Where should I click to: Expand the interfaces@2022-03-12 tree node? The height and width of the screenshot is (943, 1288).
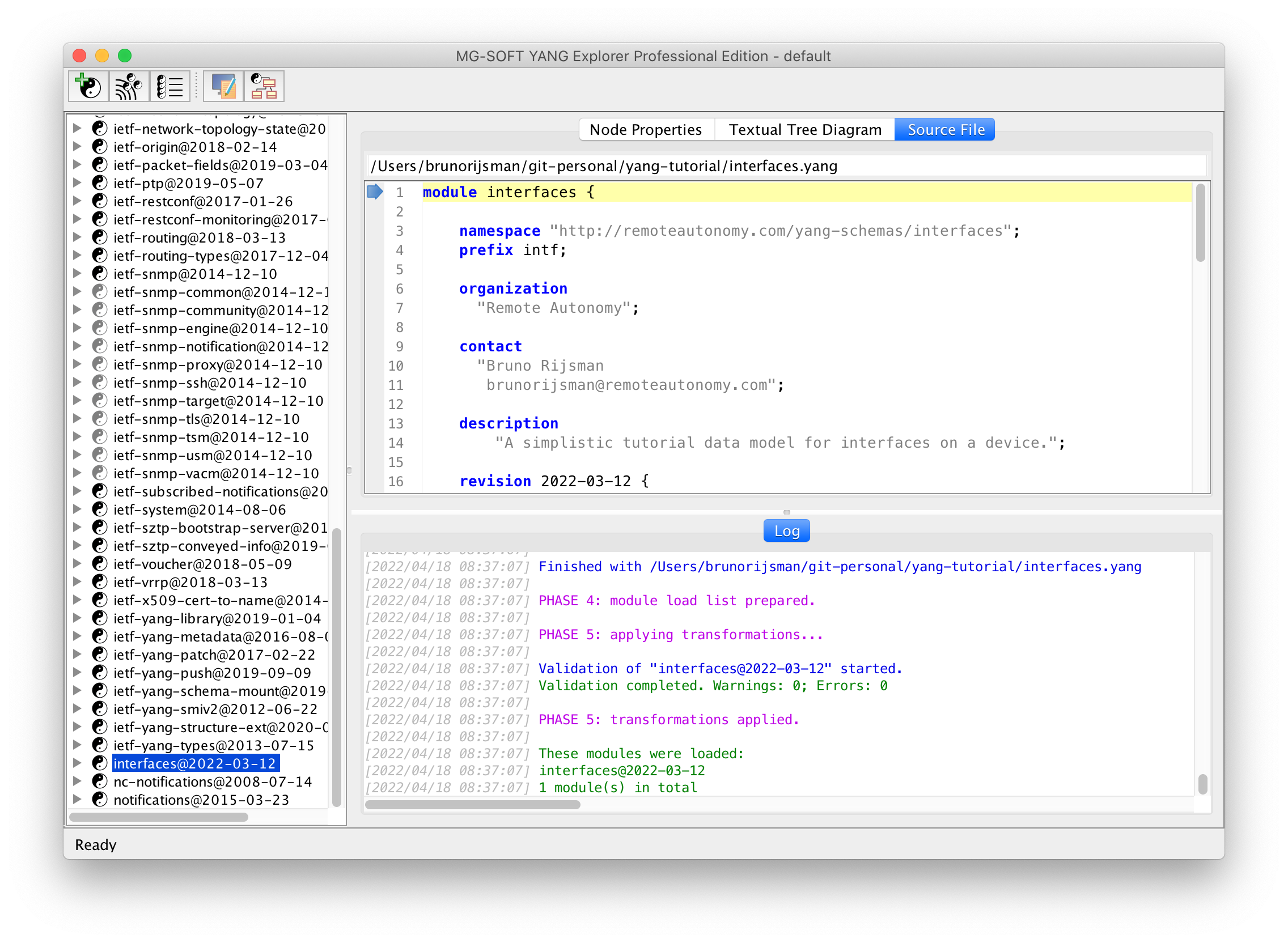click(x=77, y=763)
